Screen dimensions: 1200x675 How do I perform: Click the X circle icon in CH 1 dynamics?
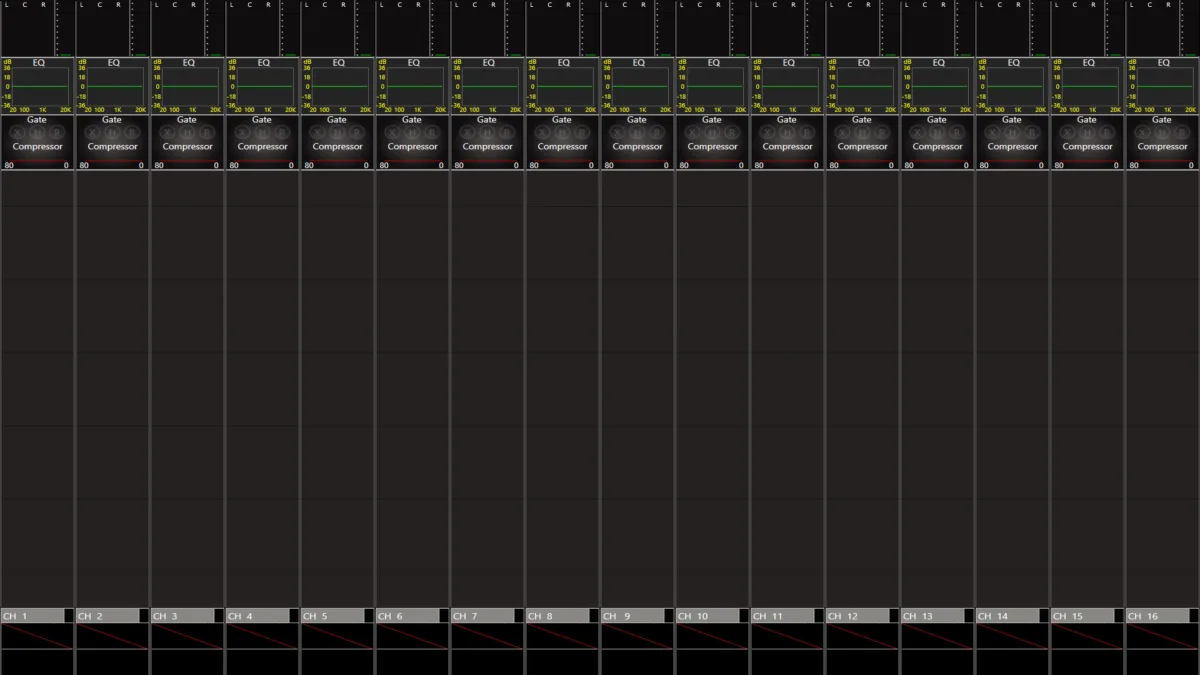pyautogui.click(x=18, y=133)
